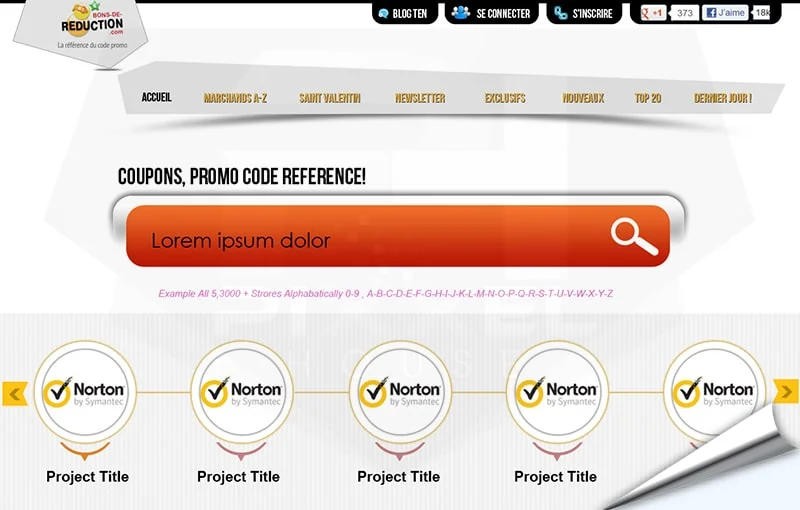Click the 373 plus-one counter

click(685, 13)
